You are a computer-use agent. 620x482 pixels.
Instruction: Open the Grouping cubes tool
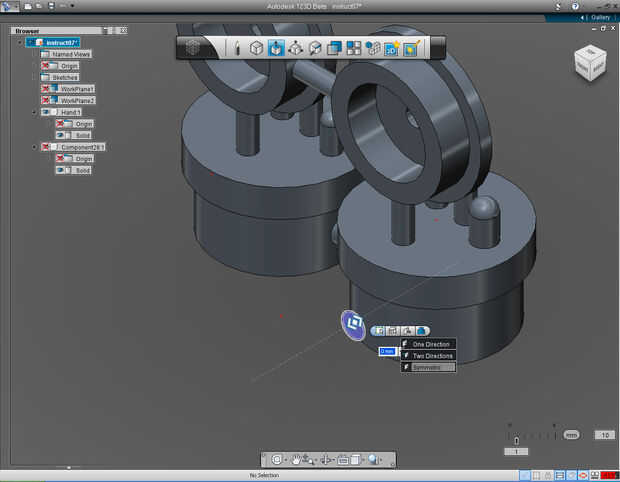(372, 48)
